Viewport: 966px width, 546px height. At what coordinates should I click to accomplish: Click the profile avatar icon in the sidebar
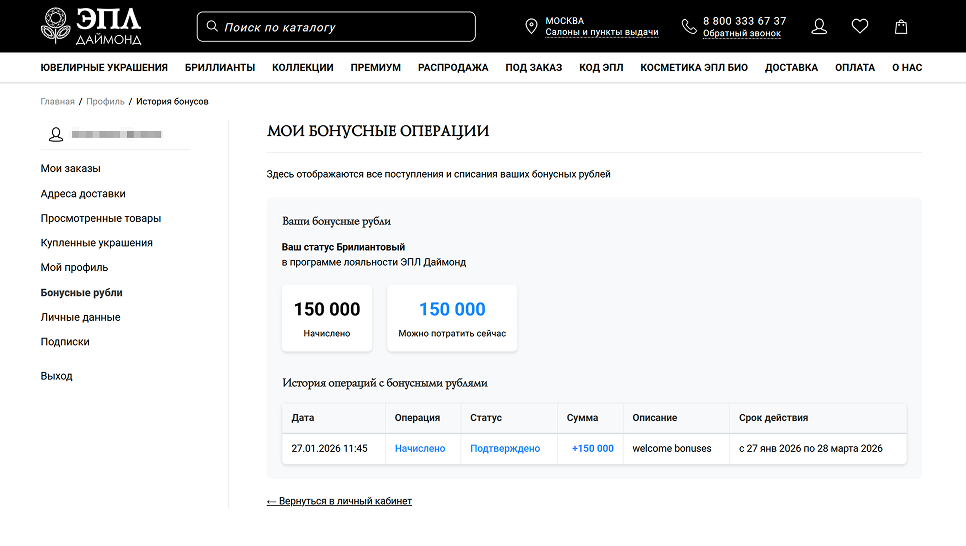click(x=56, y=134)
